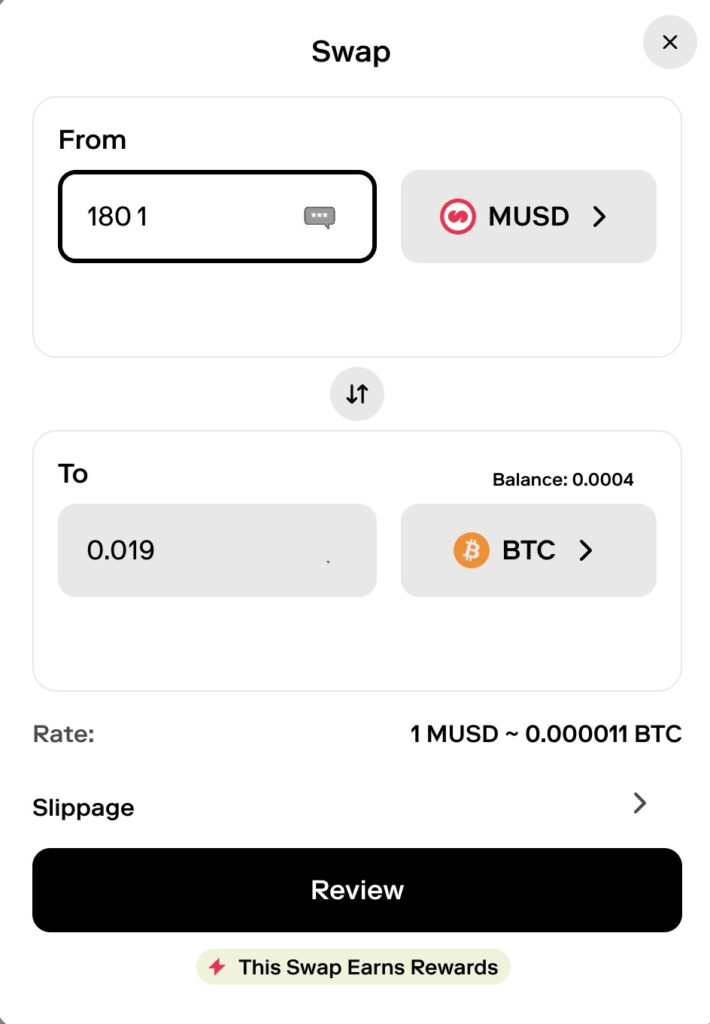Open the MUSD token selector
This screenshot has width=710, height=1024.
(x=528, y=217)
